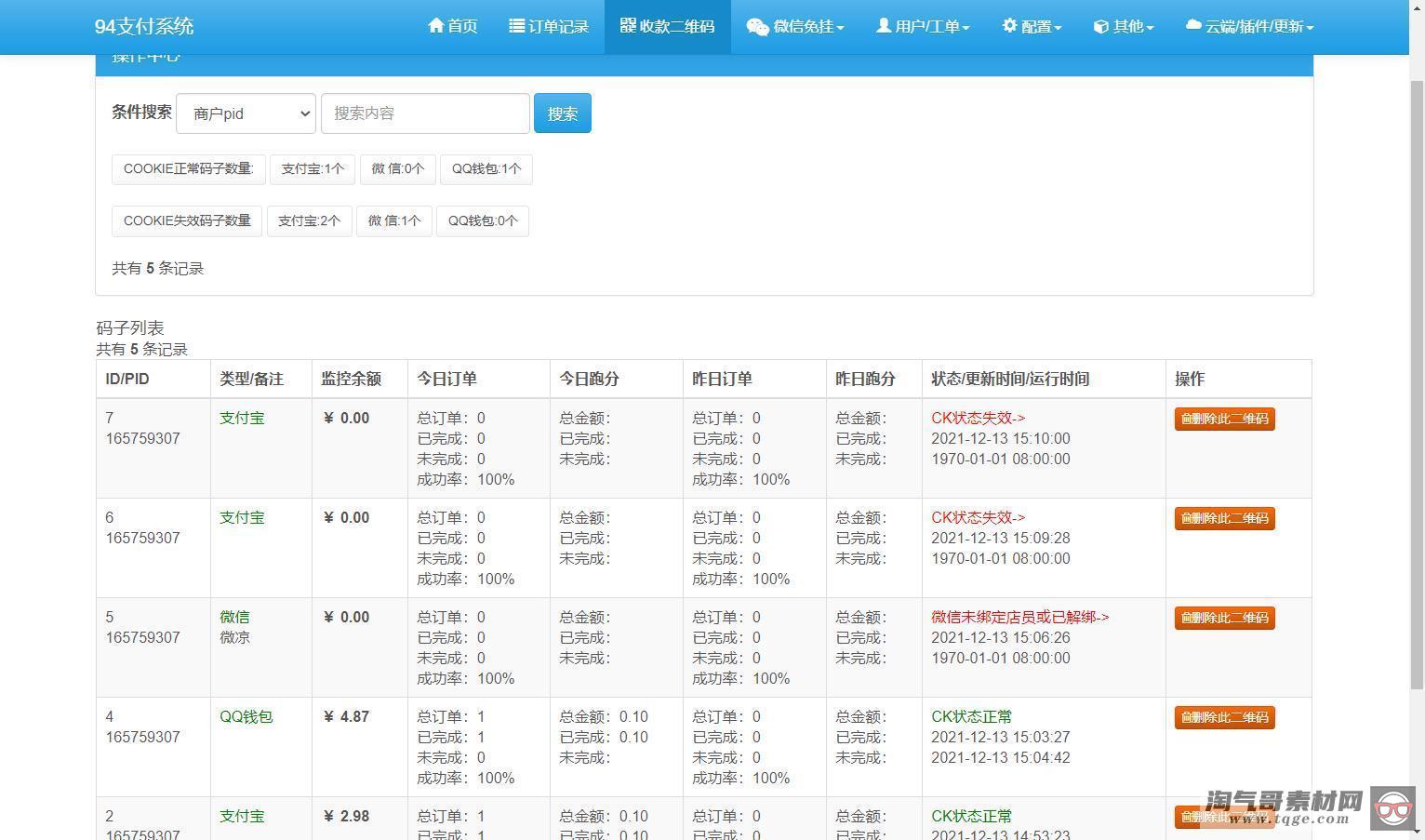The width and height of the screenshot is (1425, 840).
Task: Delete QR code with ID 6
Action: (1224, 518)
